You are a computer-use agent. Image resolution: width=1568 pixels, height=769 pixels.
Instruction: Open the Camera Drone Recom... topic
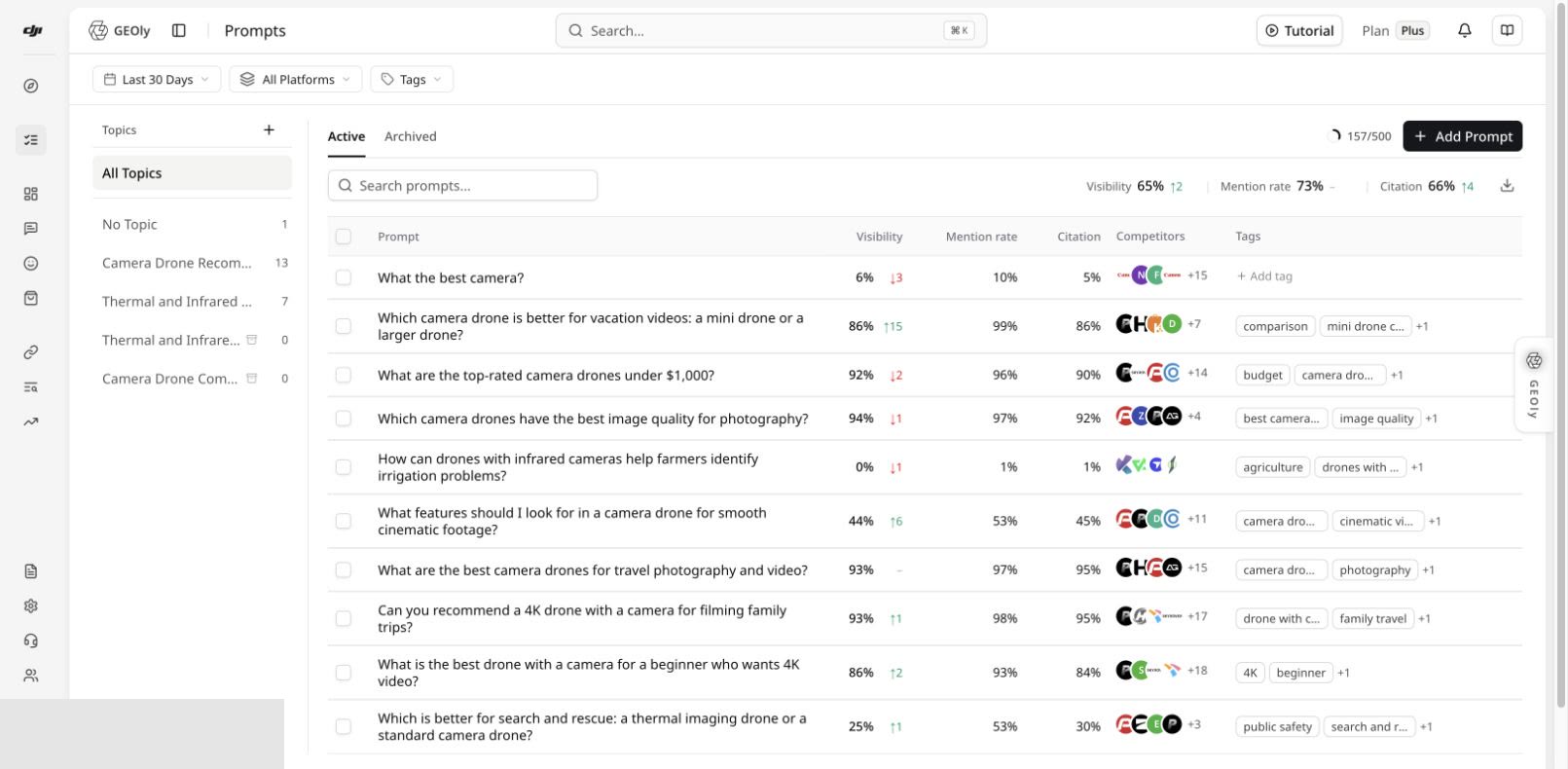click(x=192, y=263)
